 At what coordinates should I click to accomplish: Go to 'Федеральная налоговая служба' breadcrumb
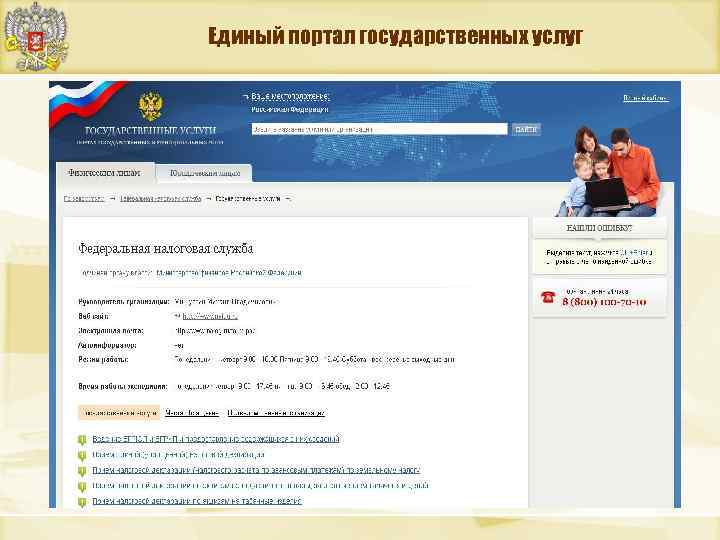(x=161, y=199)
